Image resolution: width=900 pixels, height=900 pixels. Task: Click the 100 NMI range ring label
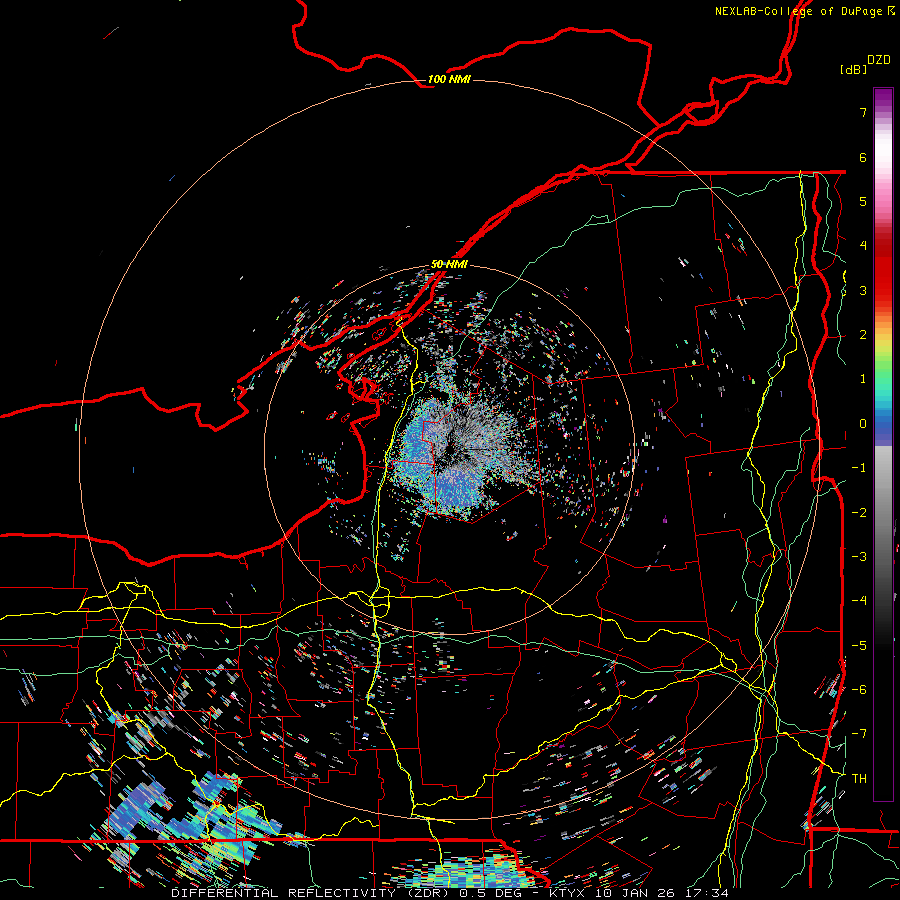click(x=449, y=79)
